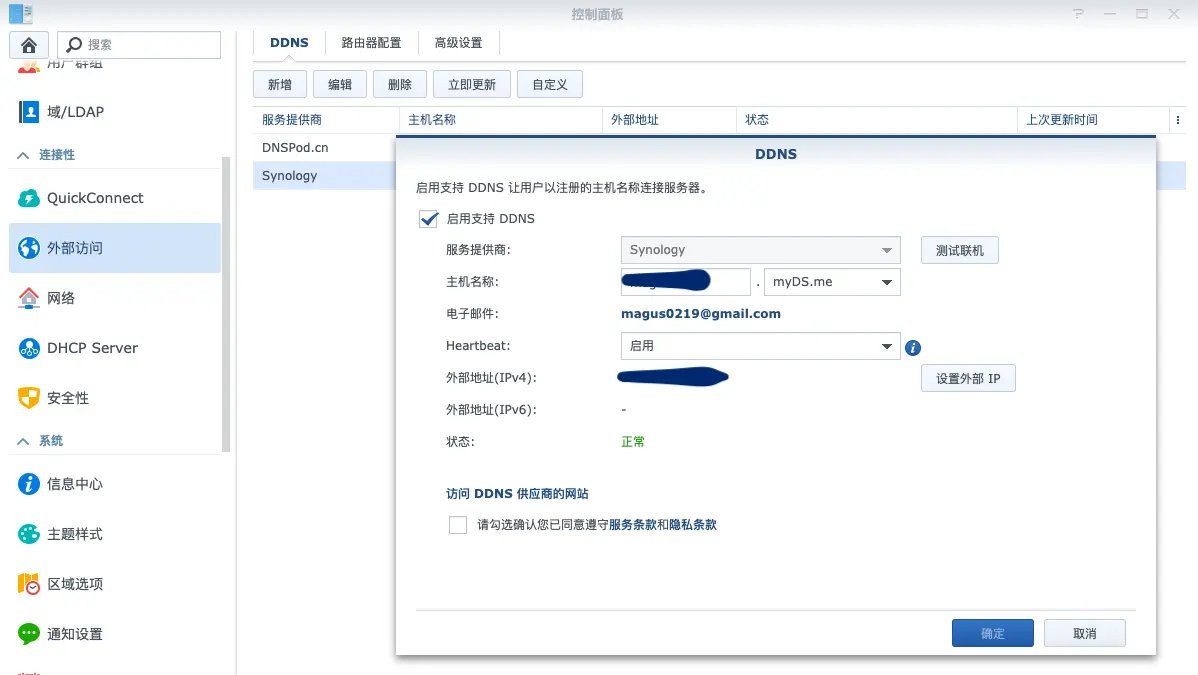The image size is (1198, 675).
Task: Switch to the Router Configuration tab
Action: tap(371, 43)
